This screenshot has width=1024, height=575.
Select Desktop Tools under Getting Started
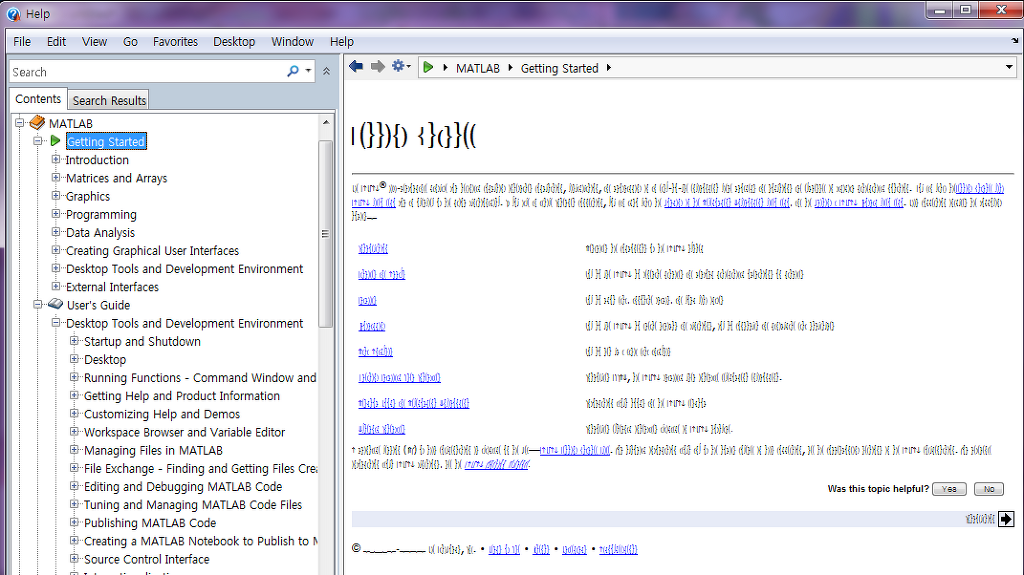click(184, 269)
